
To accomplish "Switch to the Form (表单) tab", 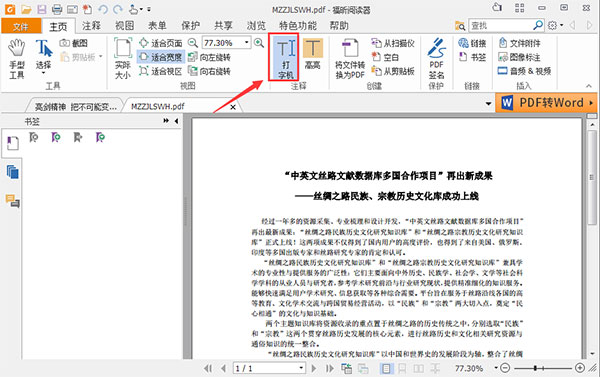I will tap(158, 26).
